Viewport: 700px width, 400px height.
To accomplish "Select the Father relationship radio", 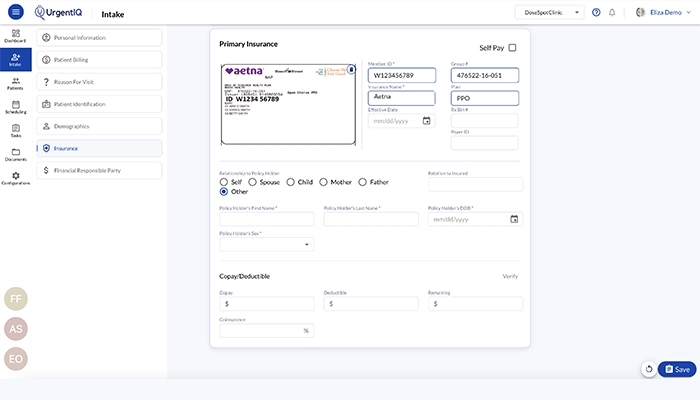I will coord(362,182).
